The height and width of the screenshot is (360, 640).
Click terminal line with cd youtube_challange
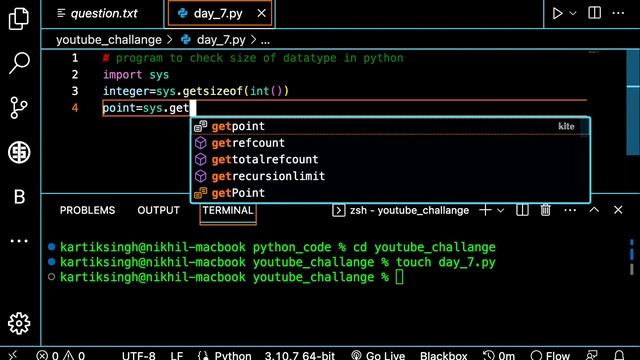pos(278,247)
